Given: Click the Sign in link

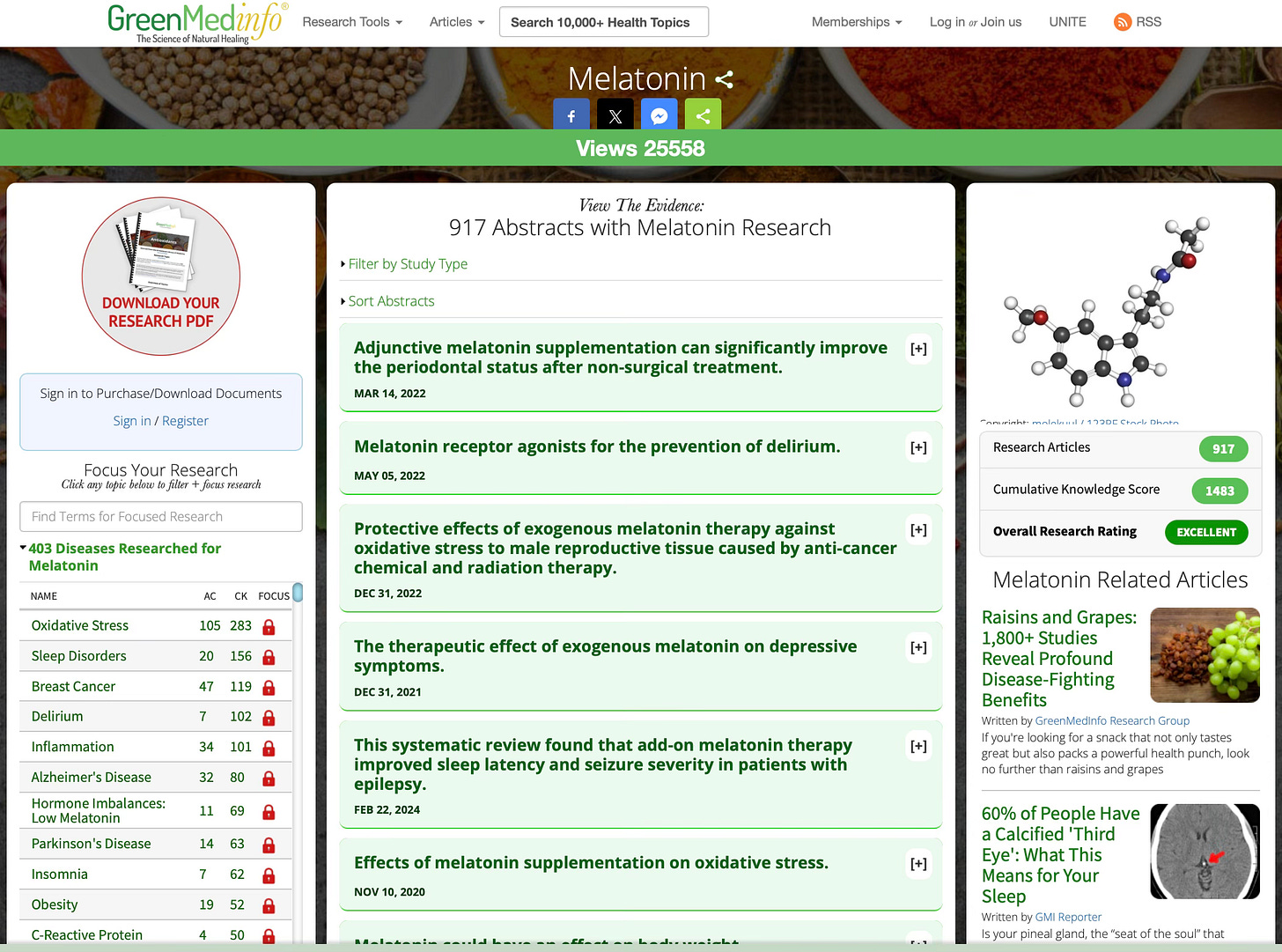Looking at the screenshot, I should [x=132, y=421].
